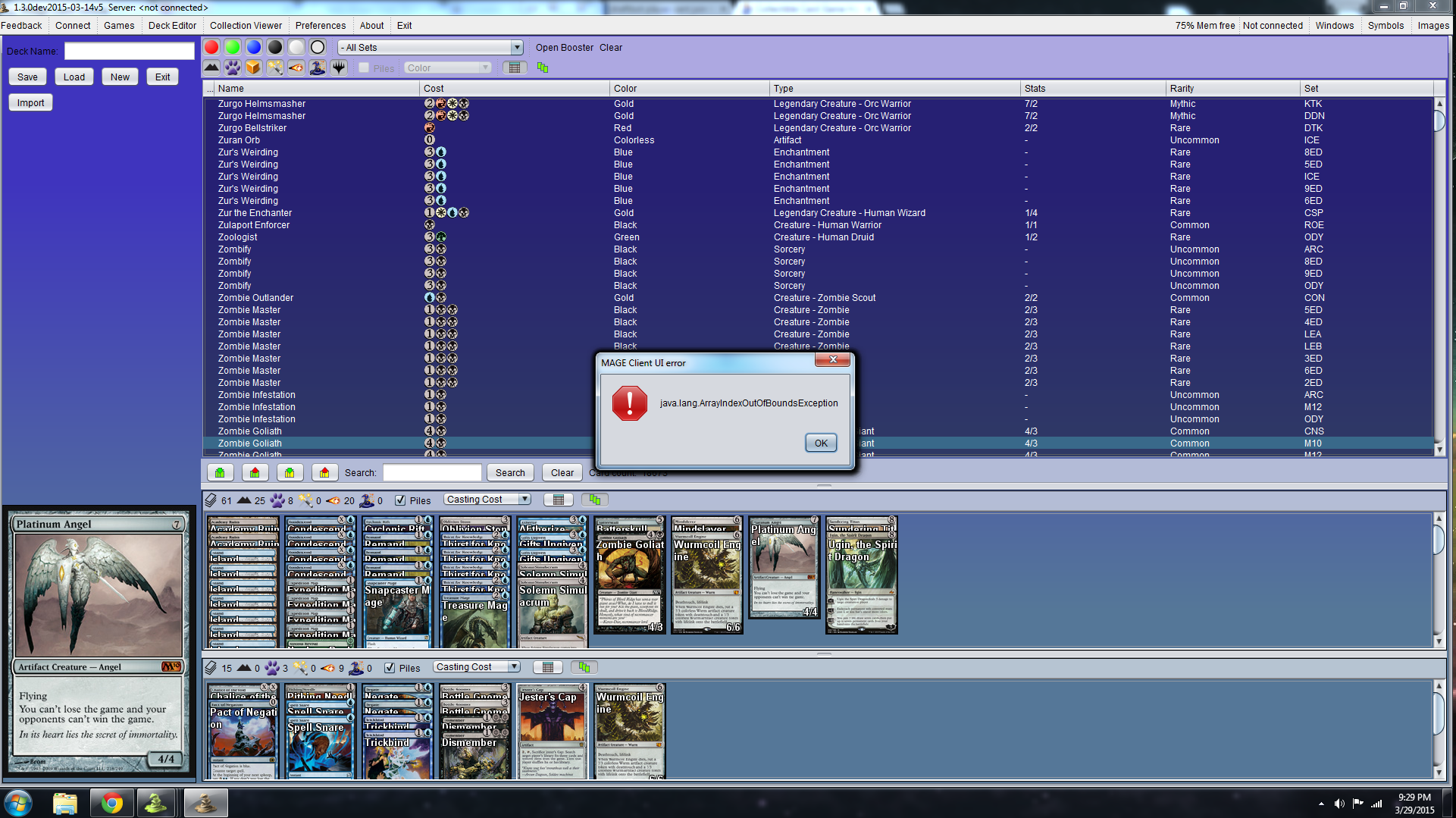This screenshot has width=1456, height=818.
Task: Click the Platinum Angel card in main deck
Action: 784,567
